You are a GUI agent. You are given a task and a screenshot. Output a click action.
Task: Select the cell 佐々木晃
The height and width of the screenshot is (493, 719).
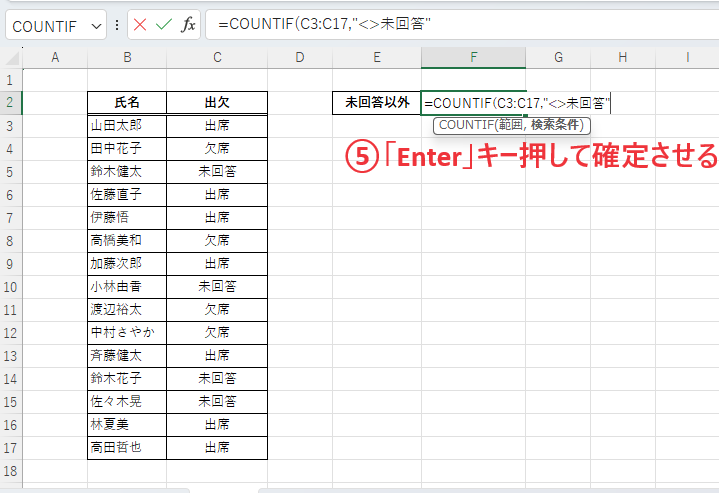[127, 402]
